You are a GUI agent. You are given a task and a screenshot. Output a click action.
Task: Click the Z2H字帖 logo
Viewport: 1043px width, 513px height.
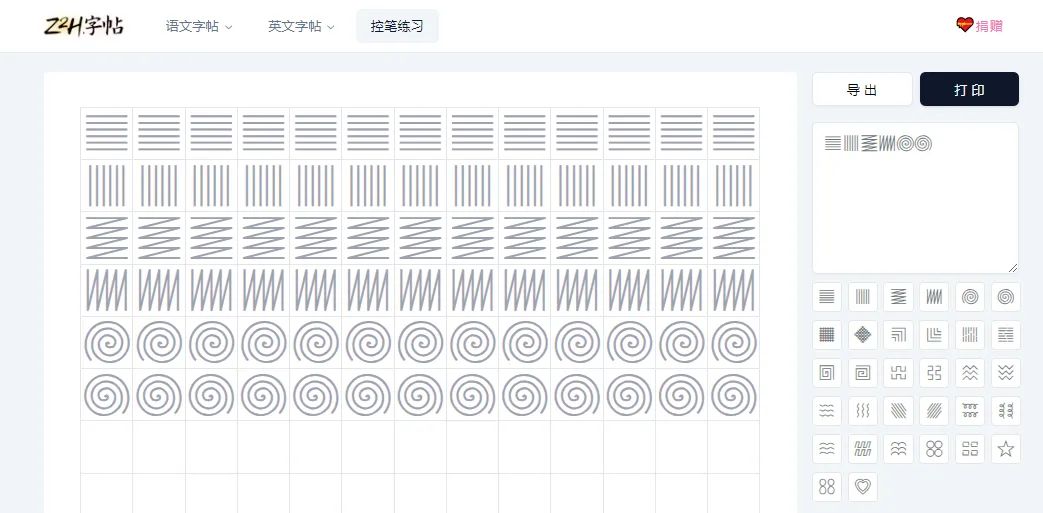coord(84,26)
